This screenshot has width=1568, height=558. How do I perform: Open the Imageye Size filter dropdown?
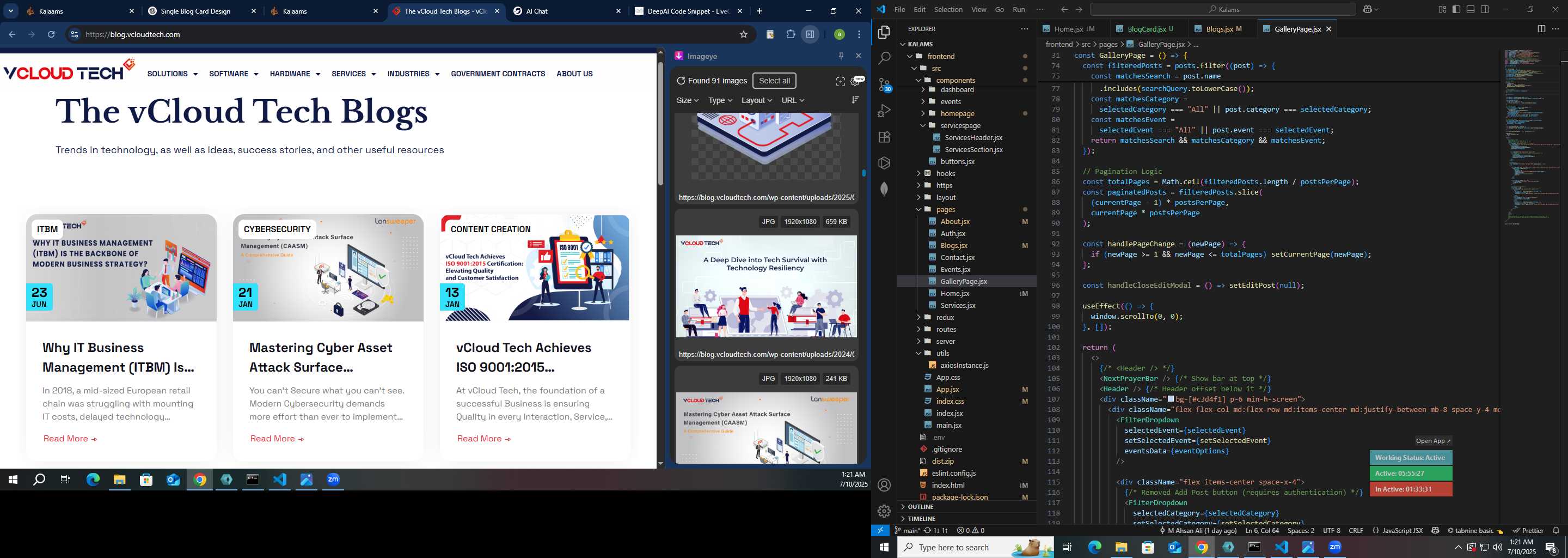(687, 100)
